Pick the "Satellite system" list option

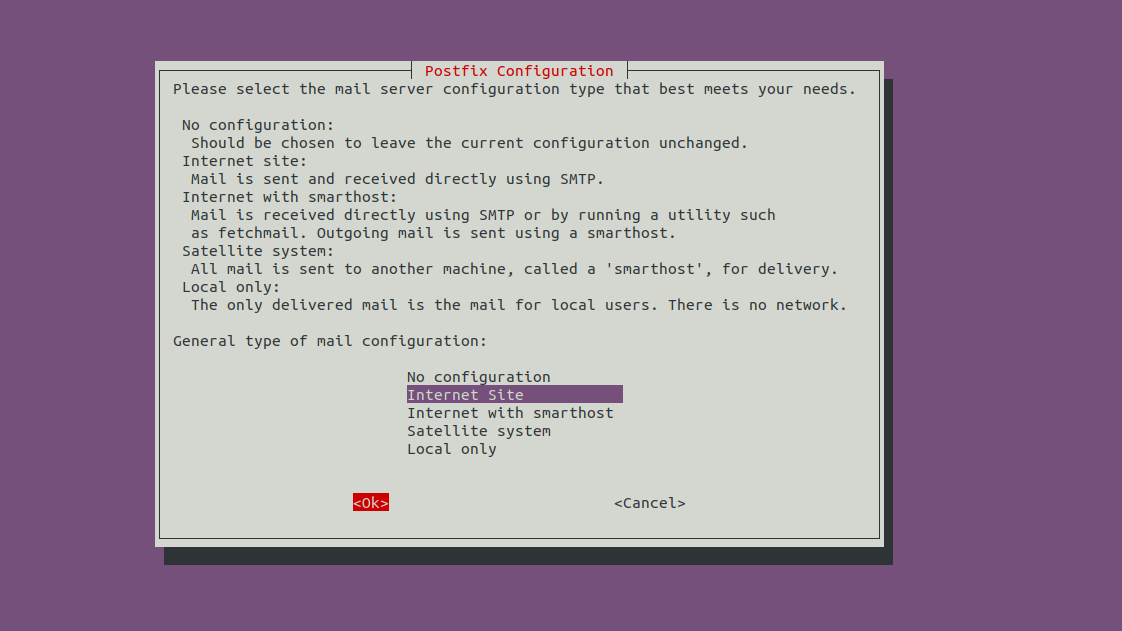tap(479, 431)
